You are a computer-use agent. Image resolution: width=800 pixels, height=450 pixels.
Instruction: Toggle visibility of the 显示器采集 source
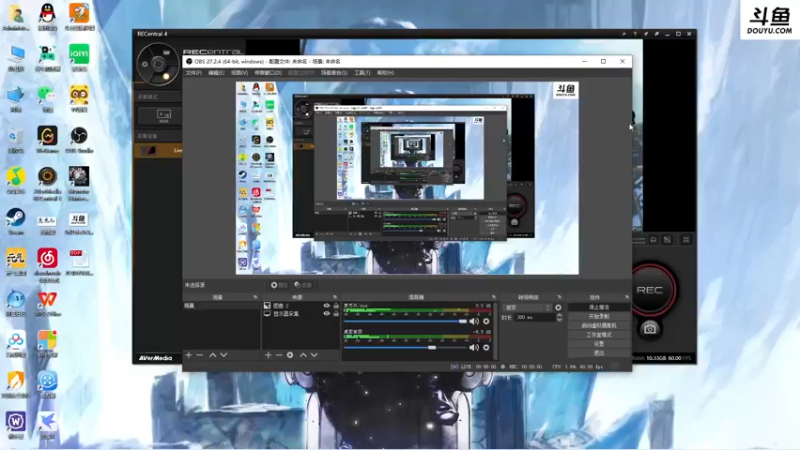[x=327, y=314]
